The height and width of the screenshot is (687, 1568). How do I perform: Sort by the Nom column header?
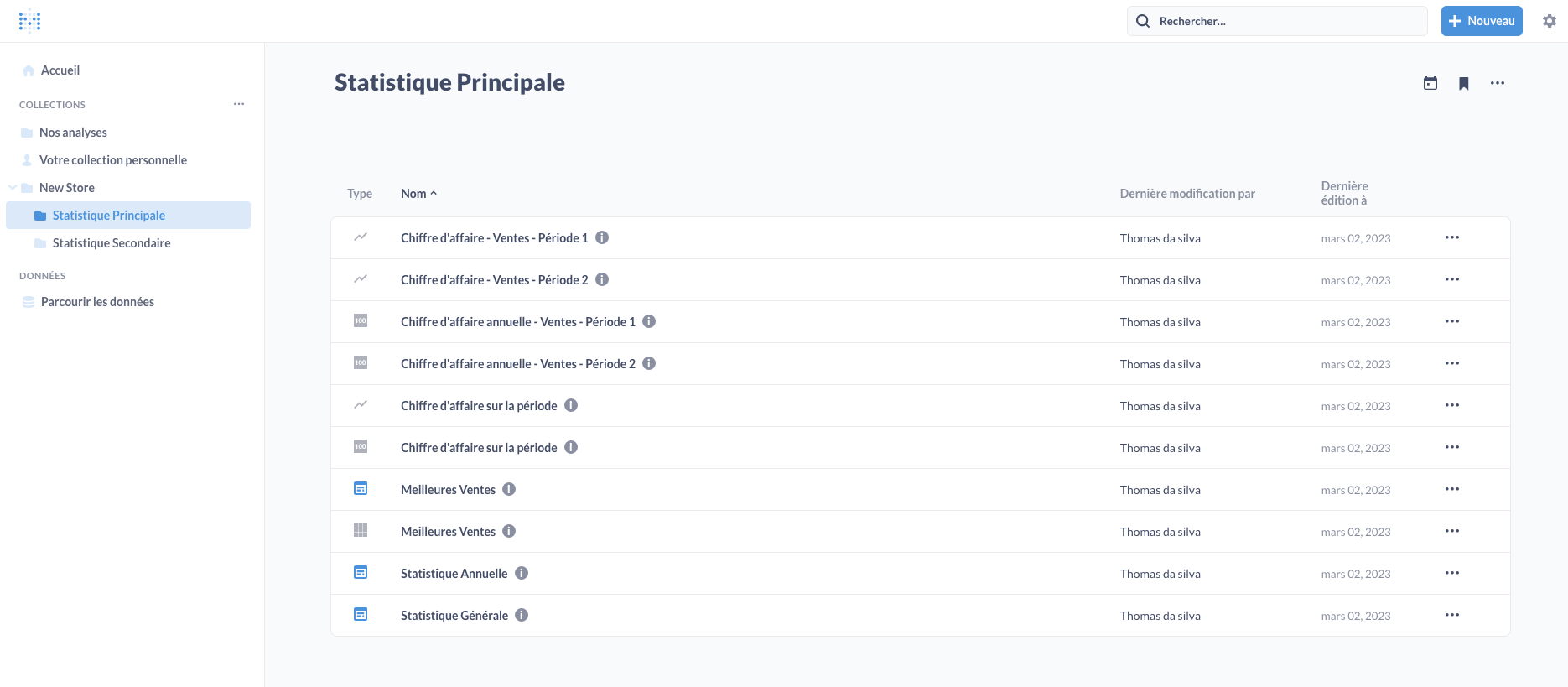pyautogui.click(x=418, y=194)
